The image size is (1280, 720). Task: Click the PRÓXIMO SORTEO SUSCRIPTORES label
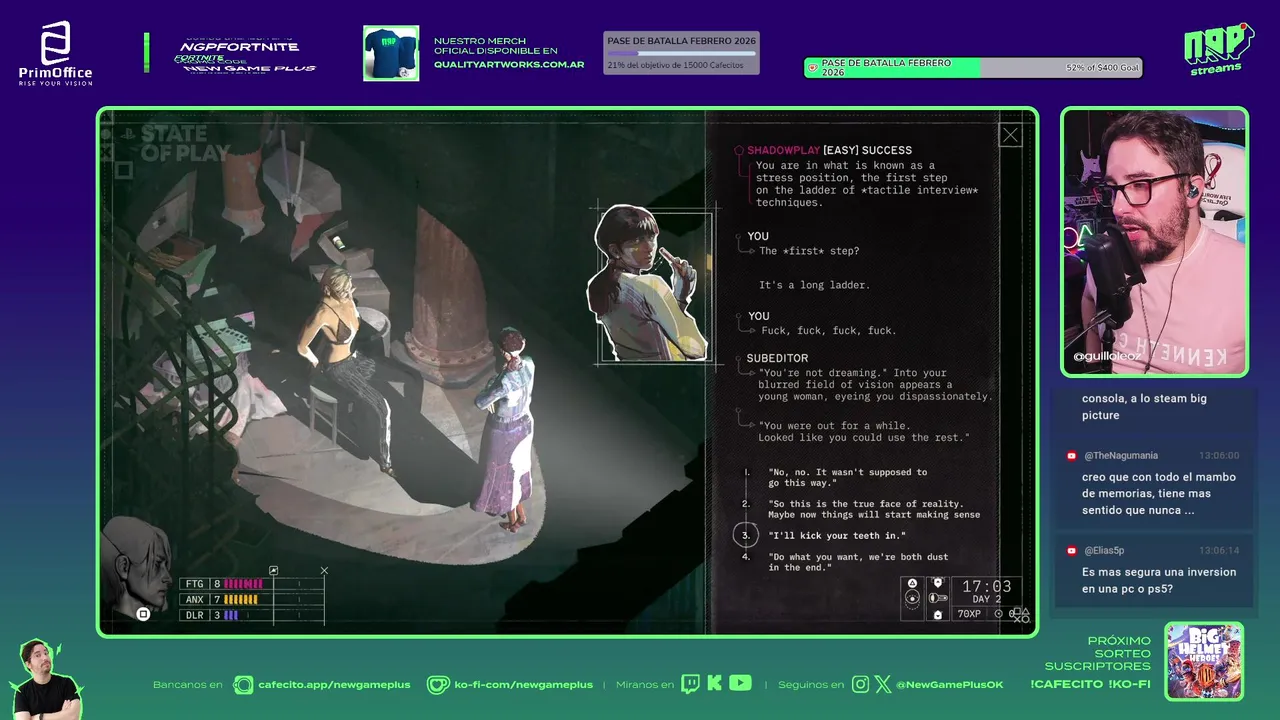click(x=1097, y=653)
